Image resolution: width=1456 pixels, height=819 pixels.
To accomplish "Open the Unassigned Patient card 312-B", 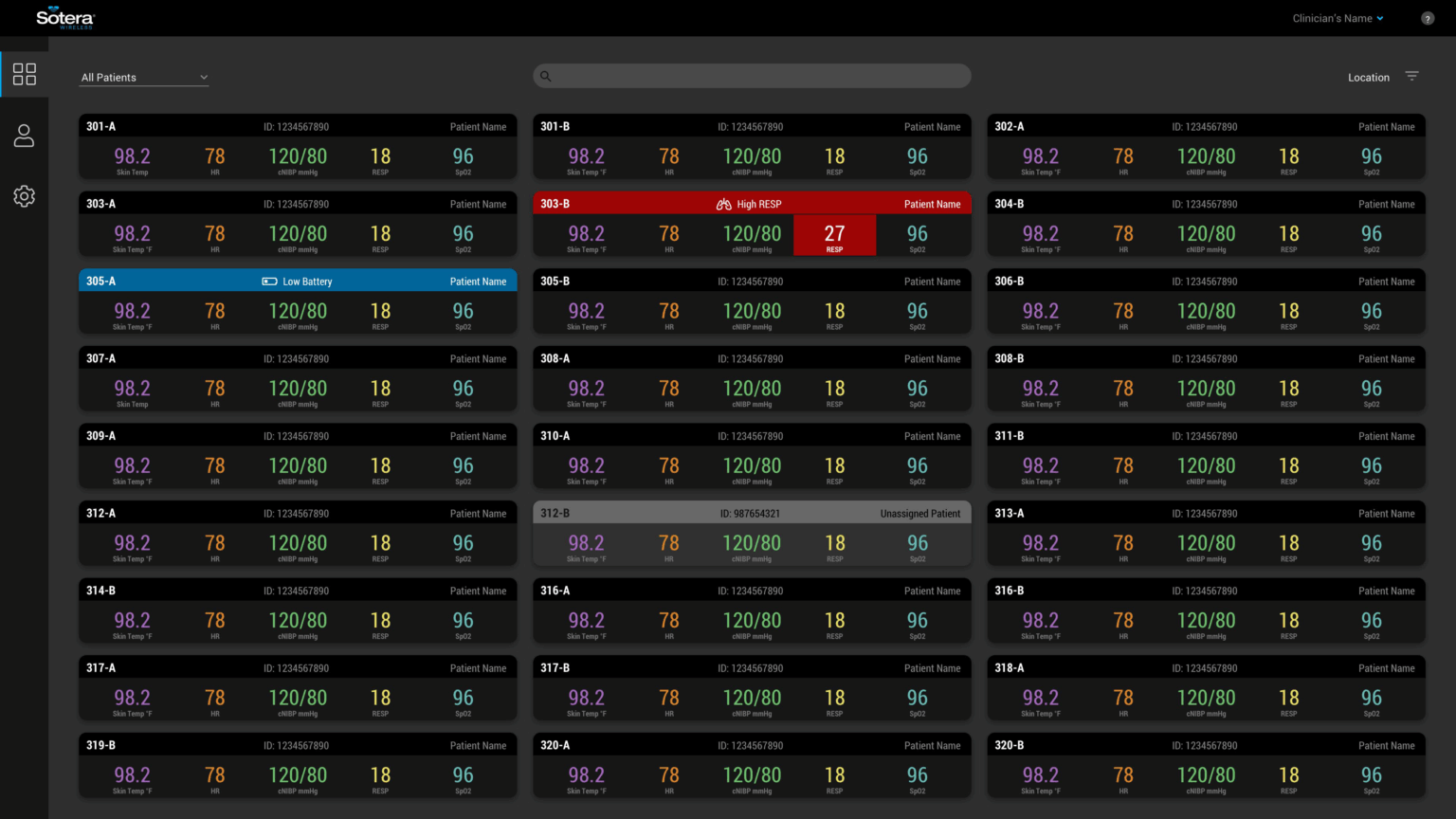I will tap(752, 534).
